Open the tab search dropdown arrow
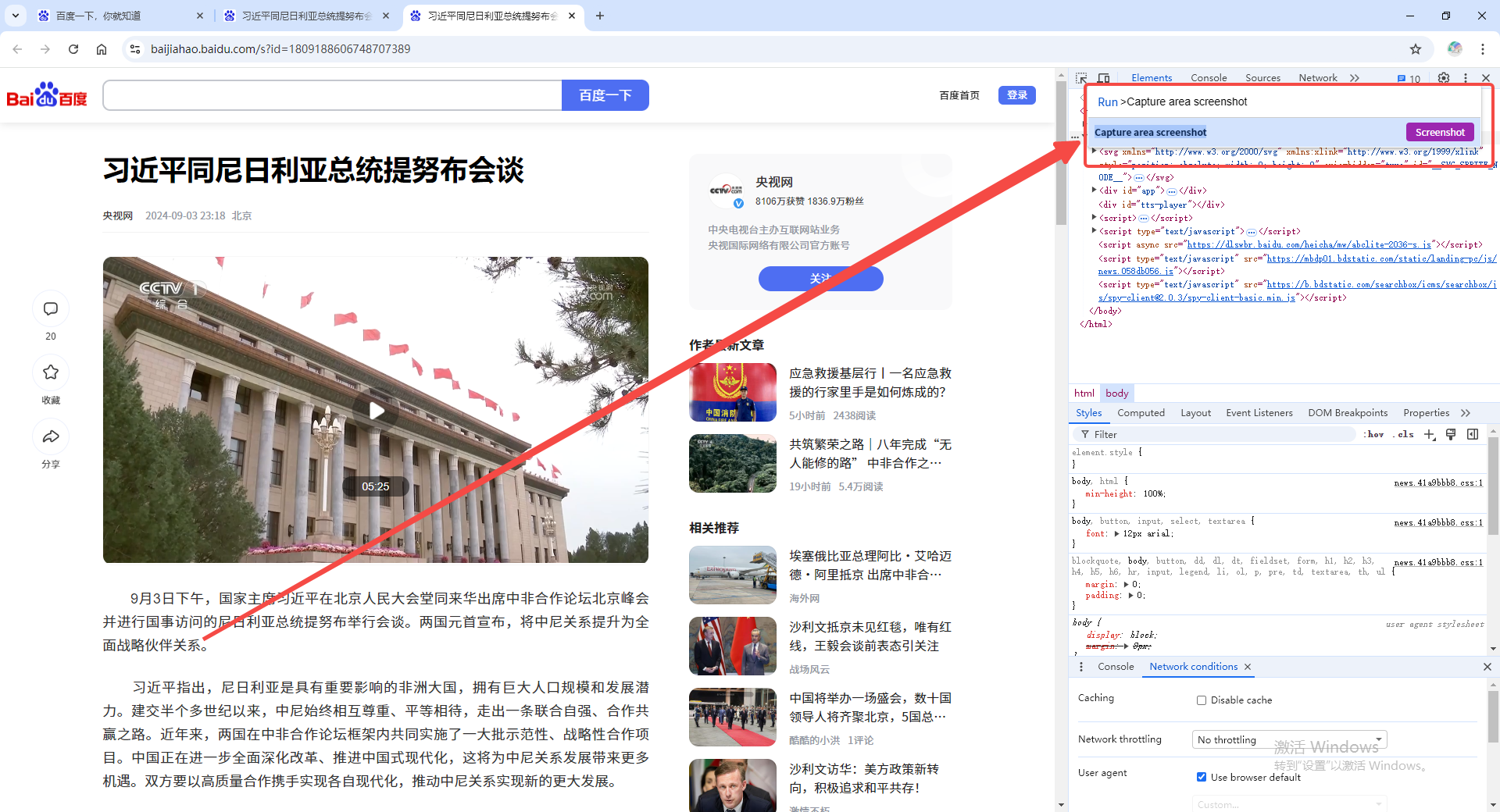This screenshot has width=1500, height=812. 16,16
